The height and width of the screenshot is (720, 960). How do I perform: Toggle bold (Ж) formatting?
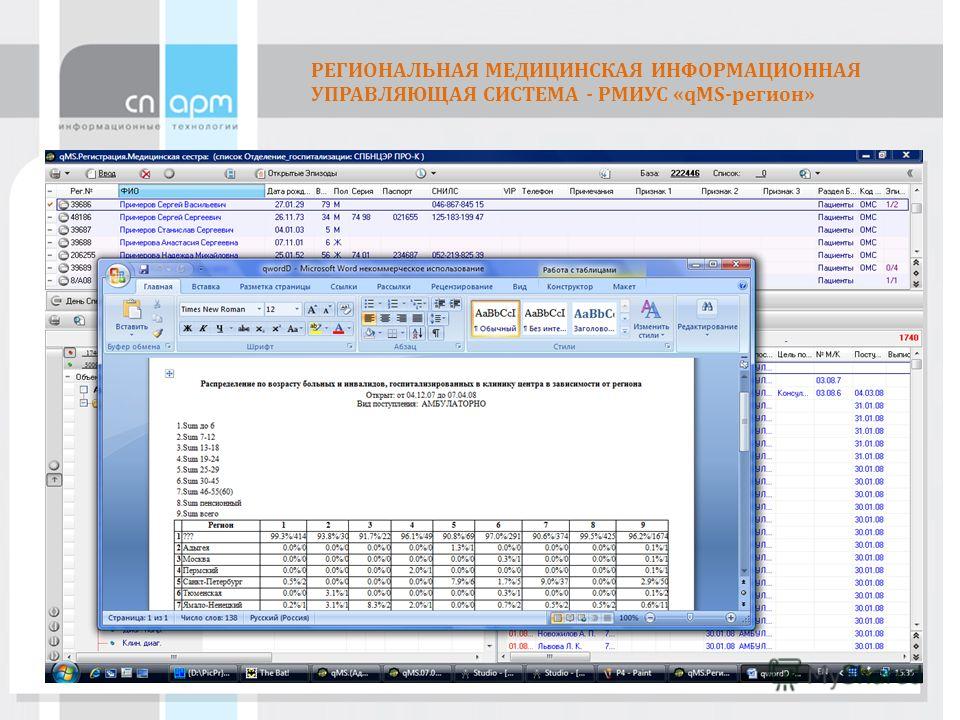187,329
